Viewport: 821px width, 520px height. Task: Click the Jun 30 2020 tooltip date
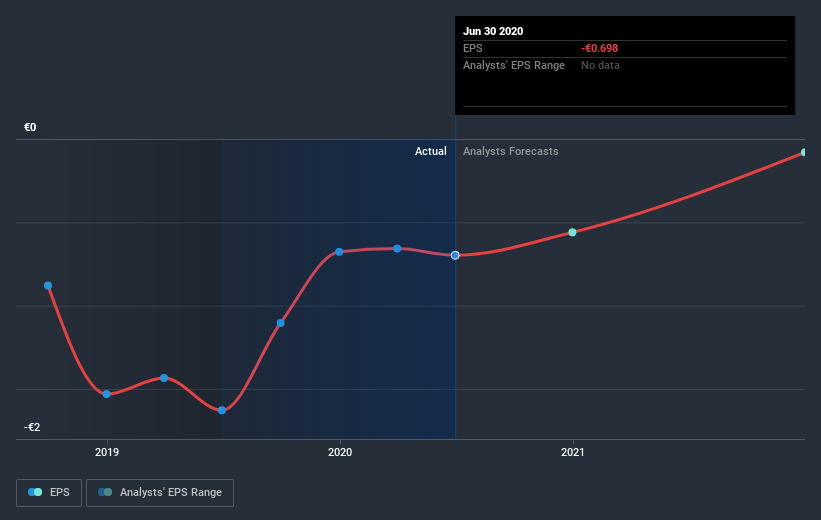[x=493, y=31]
